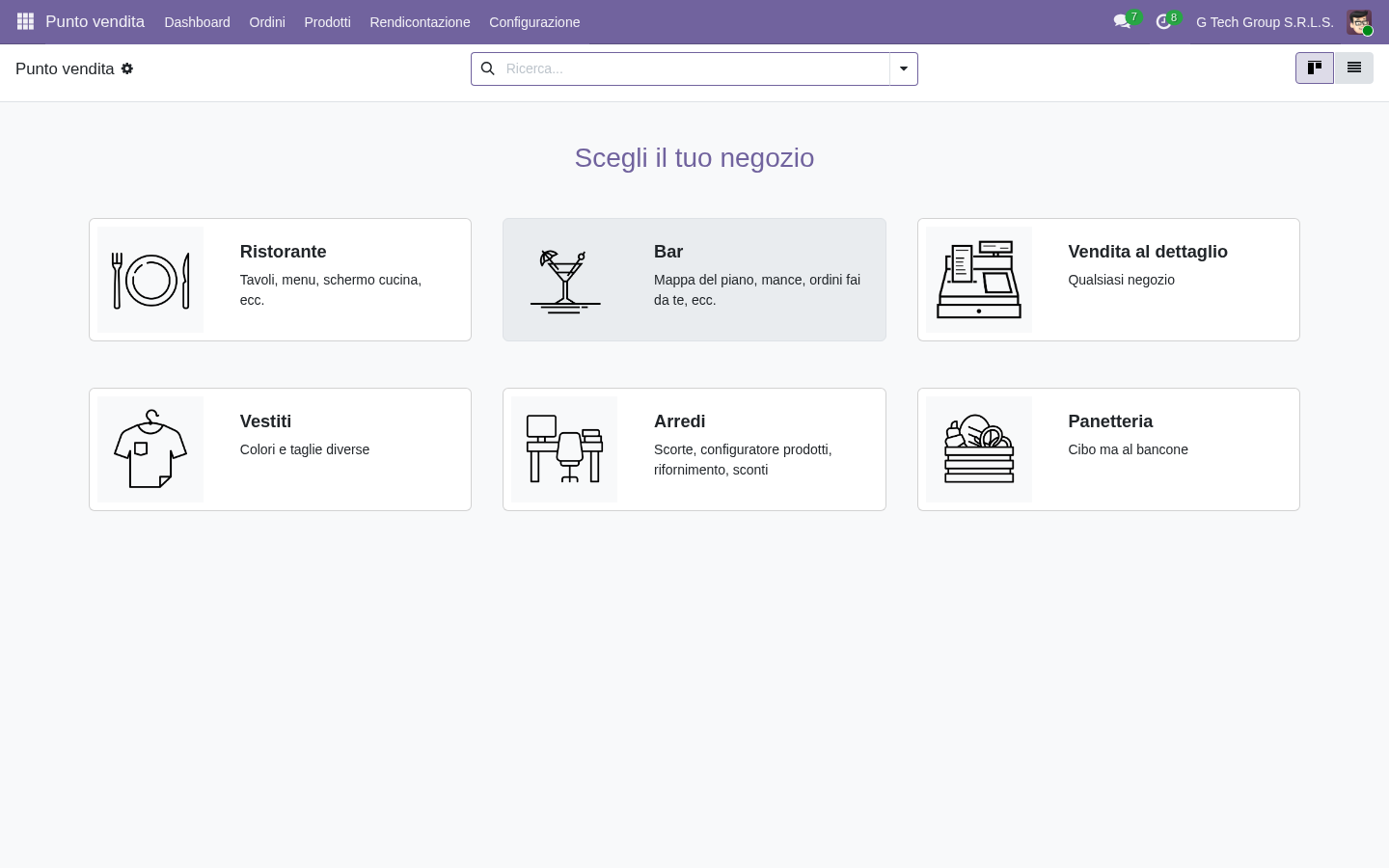The image size is (1389, 868).
Task: Select the Panetteria shop title
Action: click(1110, 421)
